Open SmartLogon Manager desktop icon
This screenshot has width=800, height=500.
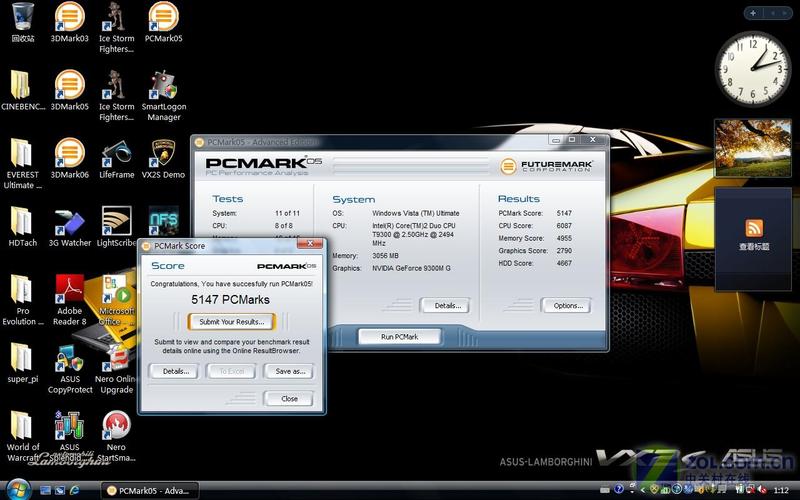click(163, 95)
